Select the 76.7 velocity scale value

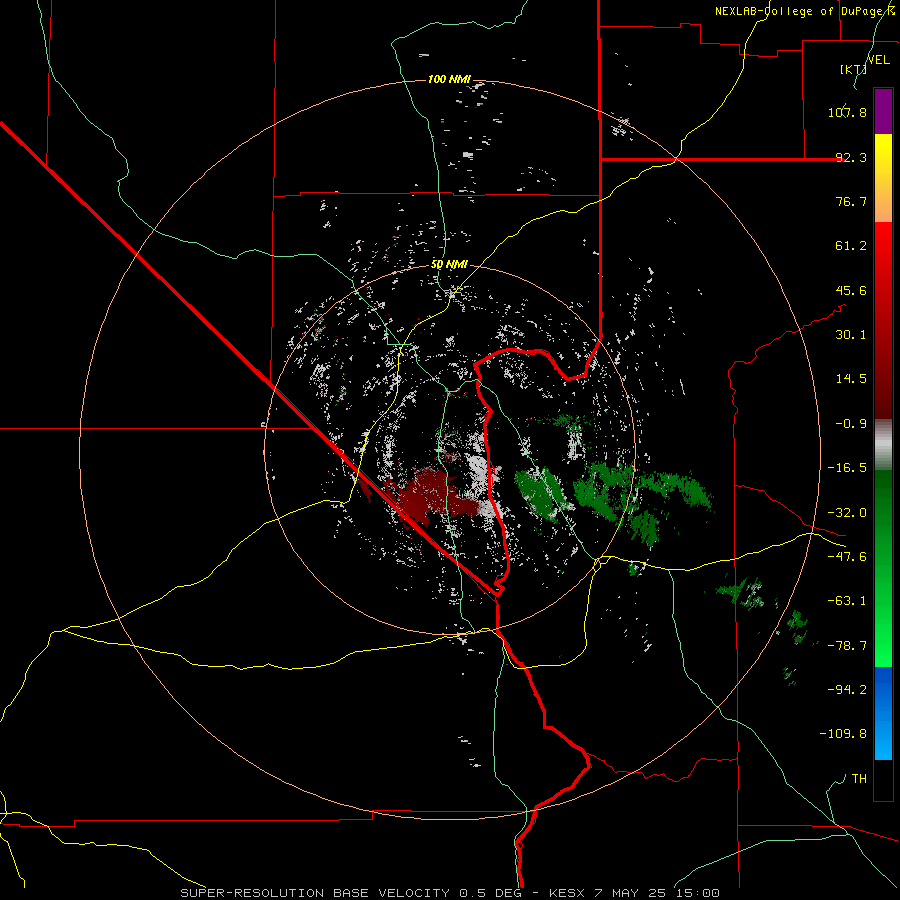(x=851, y=201)
